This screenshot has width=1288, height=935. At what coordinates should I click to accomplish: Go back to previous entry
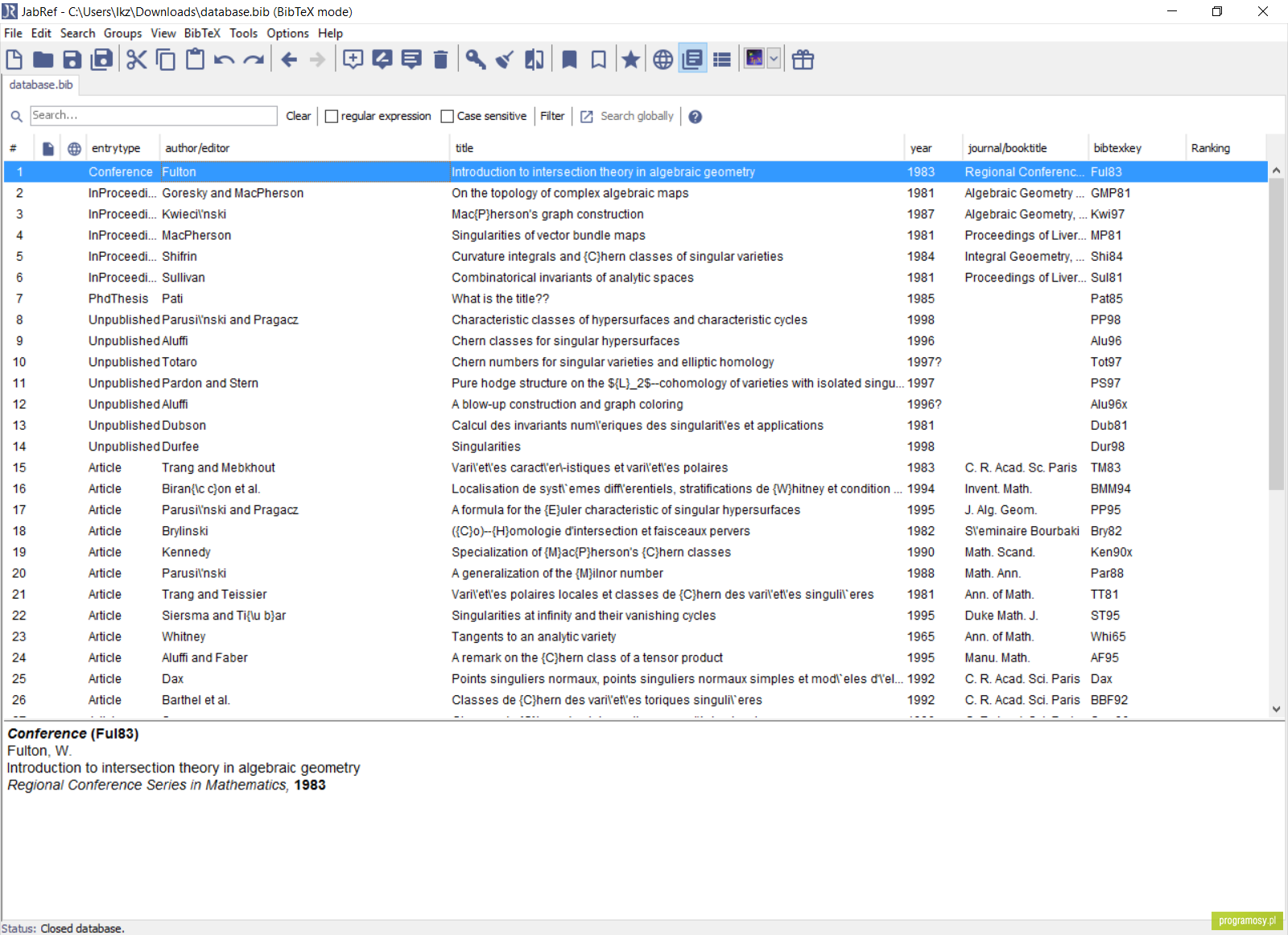point(290,60)
